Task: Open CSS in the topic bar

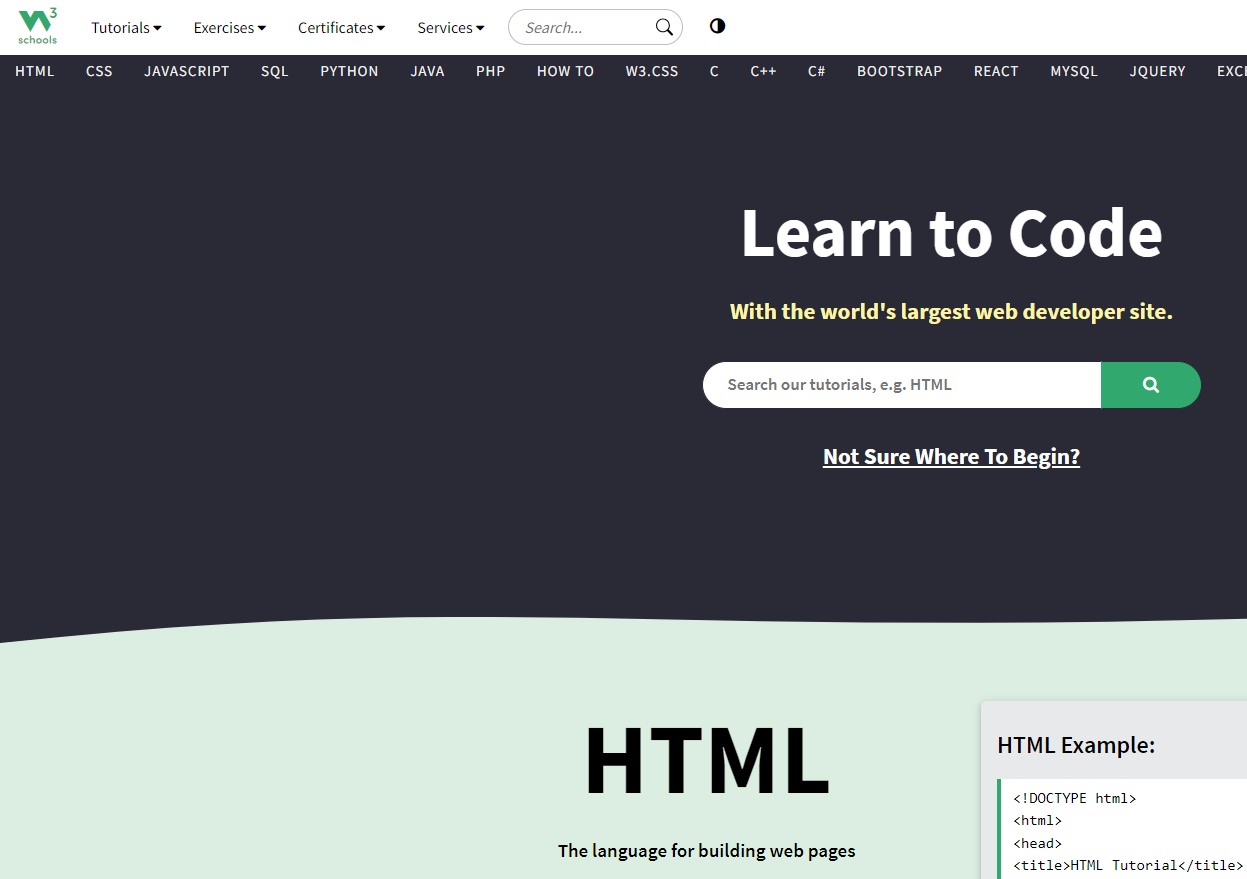Action: [x=99, y=71]
